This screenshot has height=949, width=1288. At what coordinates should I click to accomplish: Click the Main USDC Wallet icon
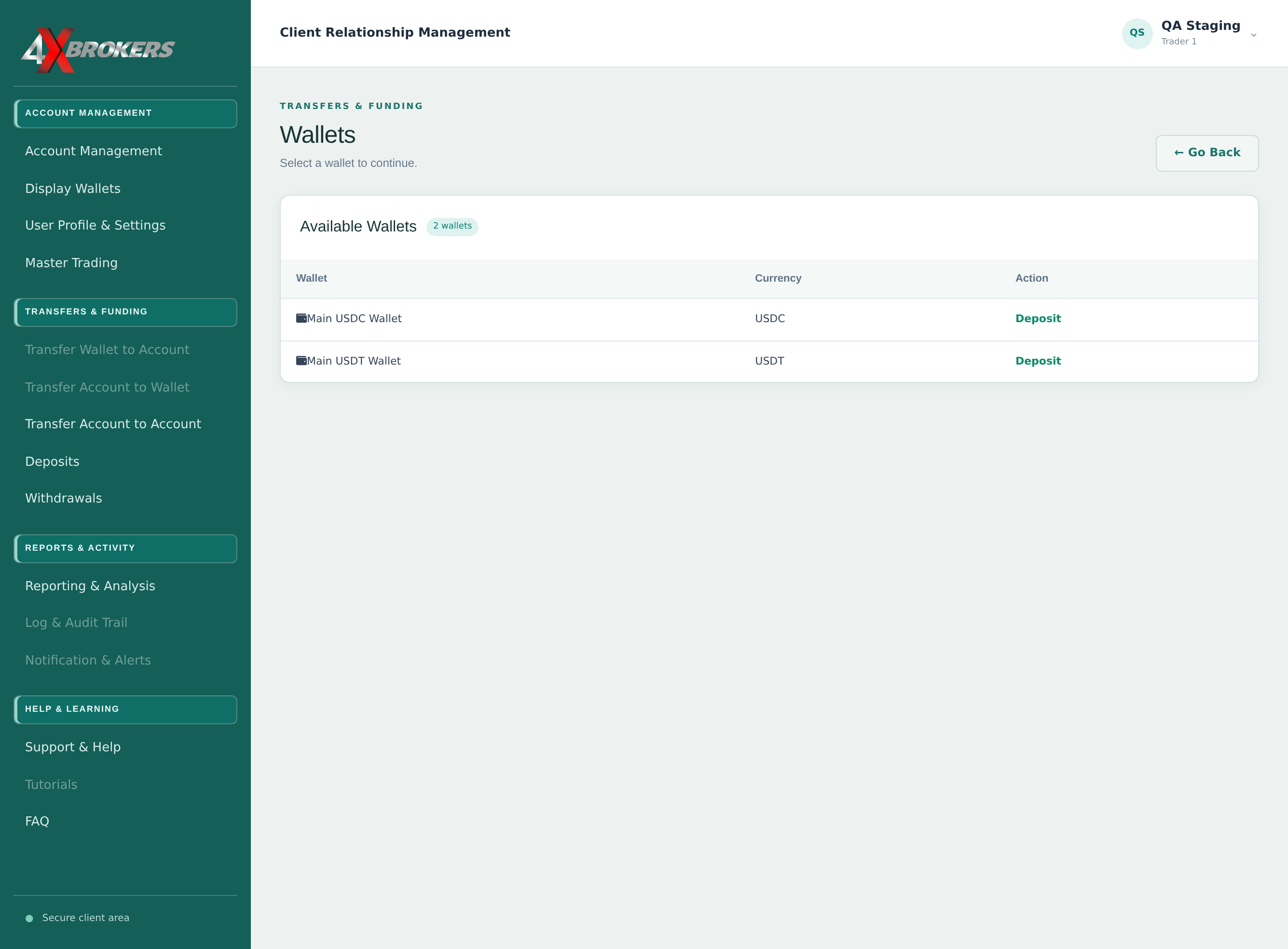coord(301,318)
